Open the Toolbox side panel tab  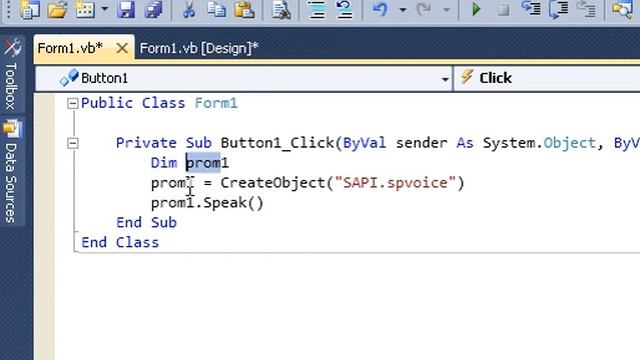click(12, 75)
